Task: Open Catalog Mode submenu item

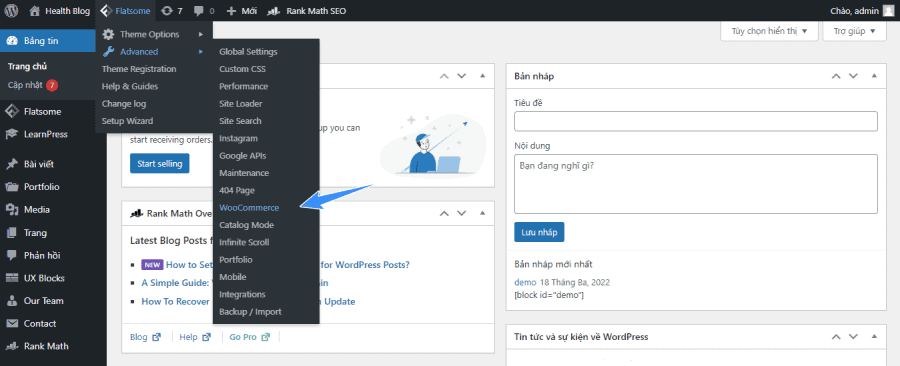Action: click(x=246, y=225)
